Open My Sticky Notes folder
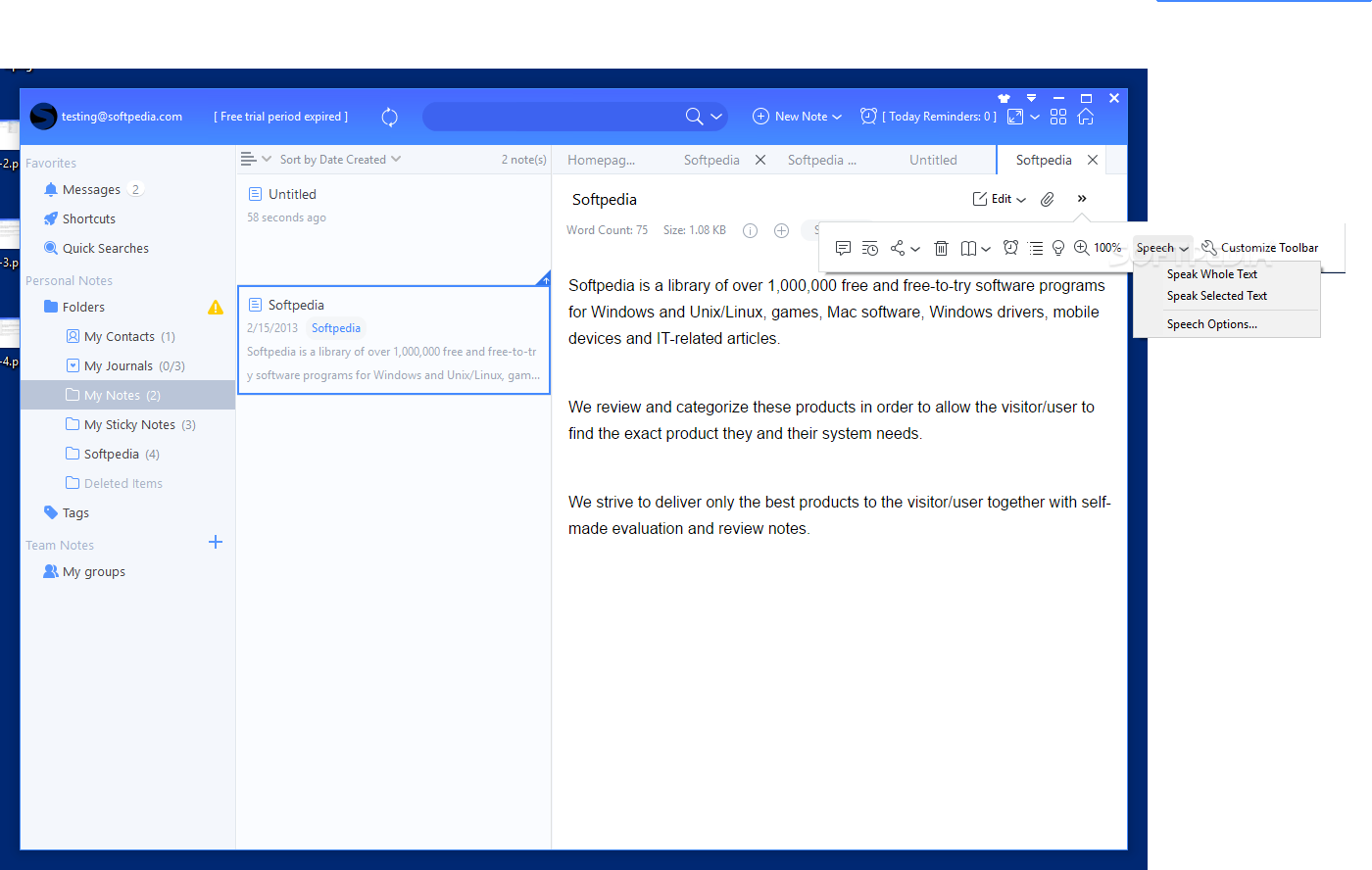Image resolution: width=1372 pixels, height=870 pixels. (x=129, y=424)
